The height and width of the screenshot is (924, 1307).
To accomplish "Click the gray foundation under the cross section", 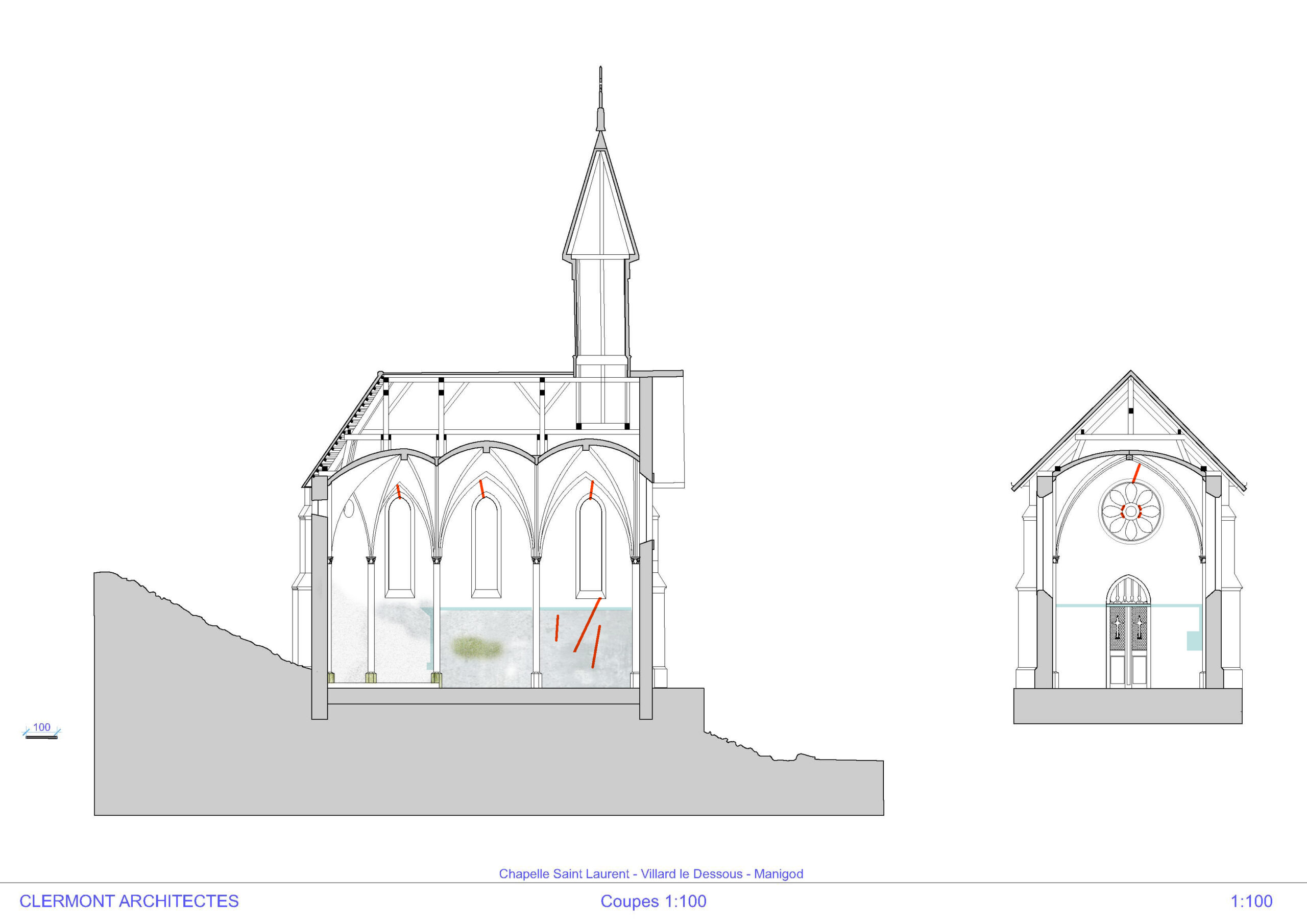I will pos(1128,706).
